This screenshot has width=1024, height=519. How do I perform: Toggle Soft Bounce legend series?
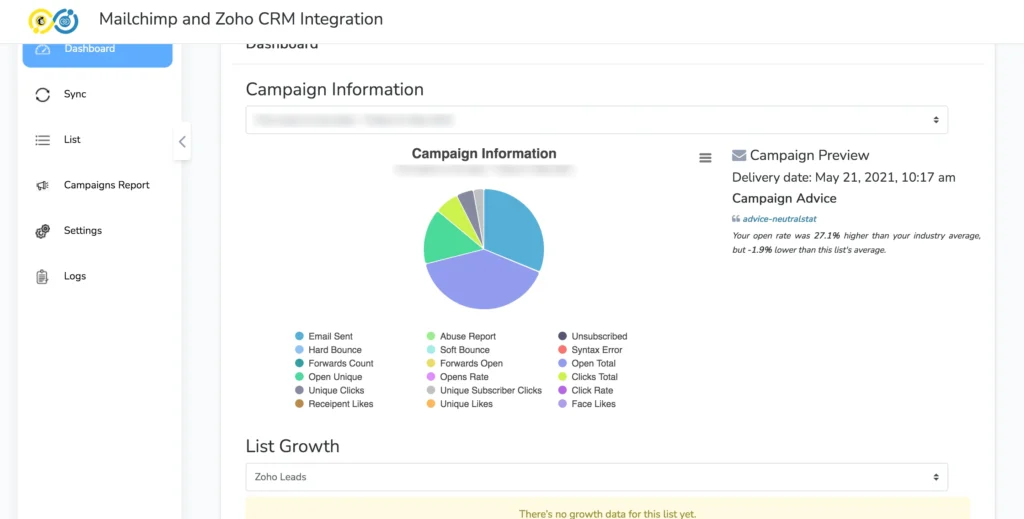[458, 350]
